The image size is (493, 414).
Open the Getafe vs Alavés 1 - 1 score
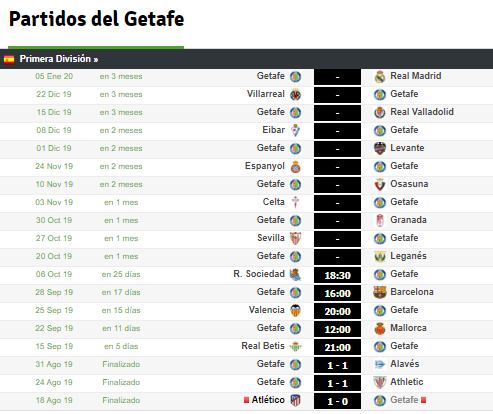[337, 365]
